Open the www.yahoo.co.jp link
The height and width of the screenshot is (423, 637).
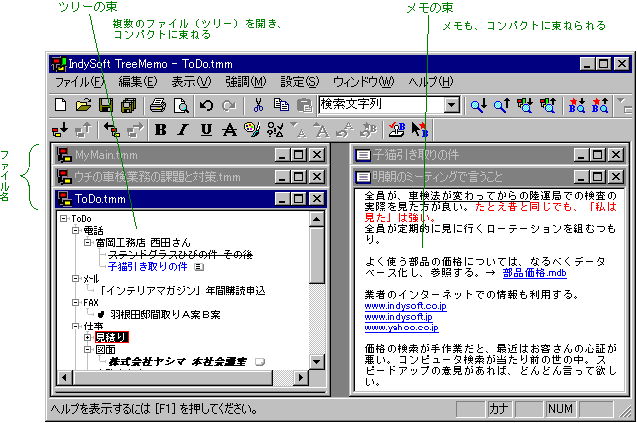coord(401,328)
